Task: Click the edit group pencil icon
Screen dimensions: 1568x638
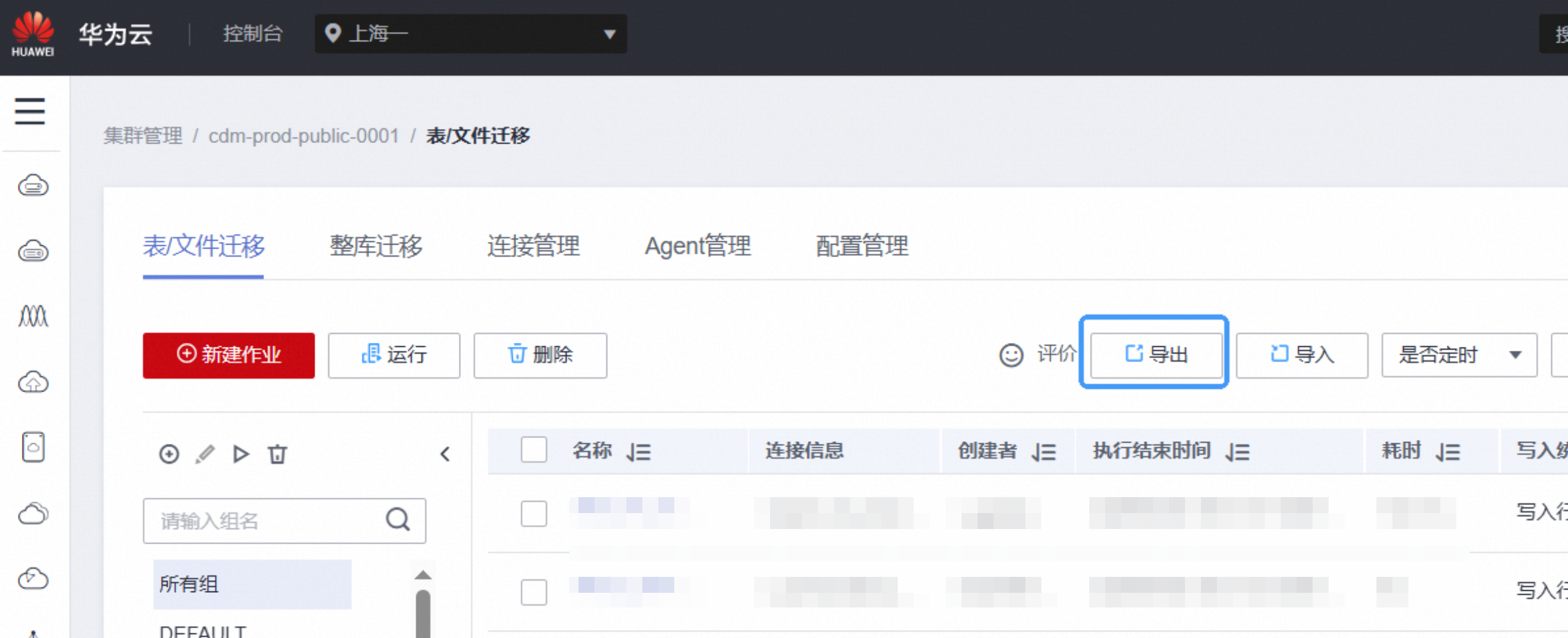Action: [205, 454]
